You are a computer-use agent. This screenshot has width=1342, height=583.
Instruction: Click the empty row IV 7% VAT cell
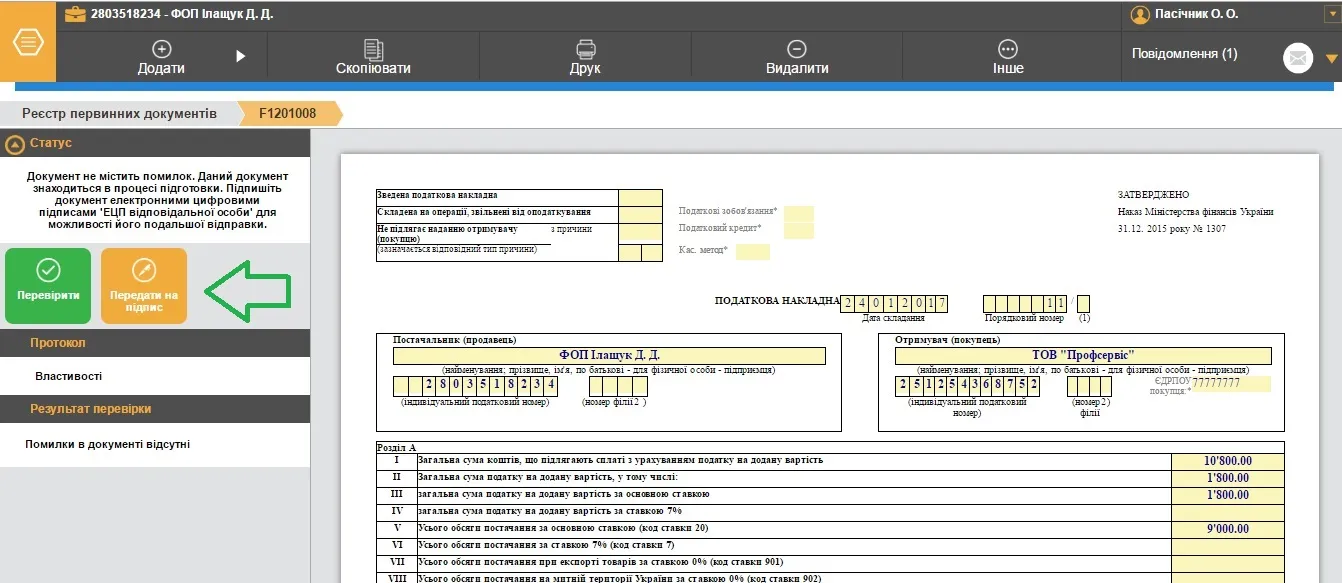(1227, 512)
